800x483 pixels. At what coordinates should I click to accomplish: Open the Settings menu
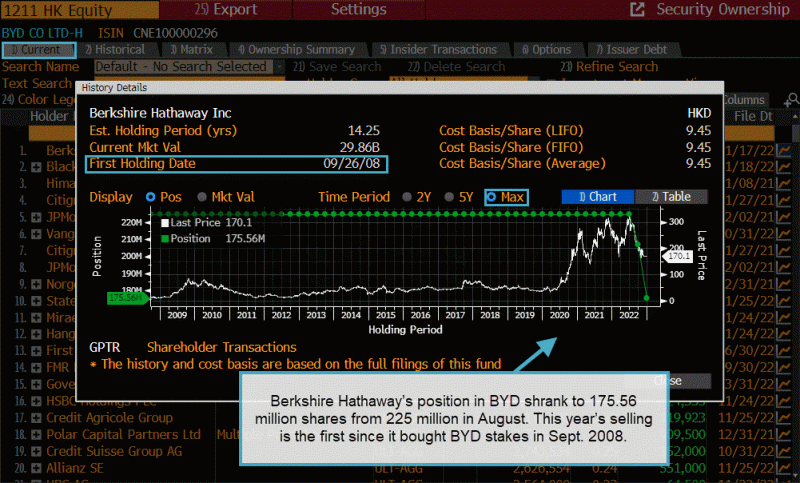(359, 9)
